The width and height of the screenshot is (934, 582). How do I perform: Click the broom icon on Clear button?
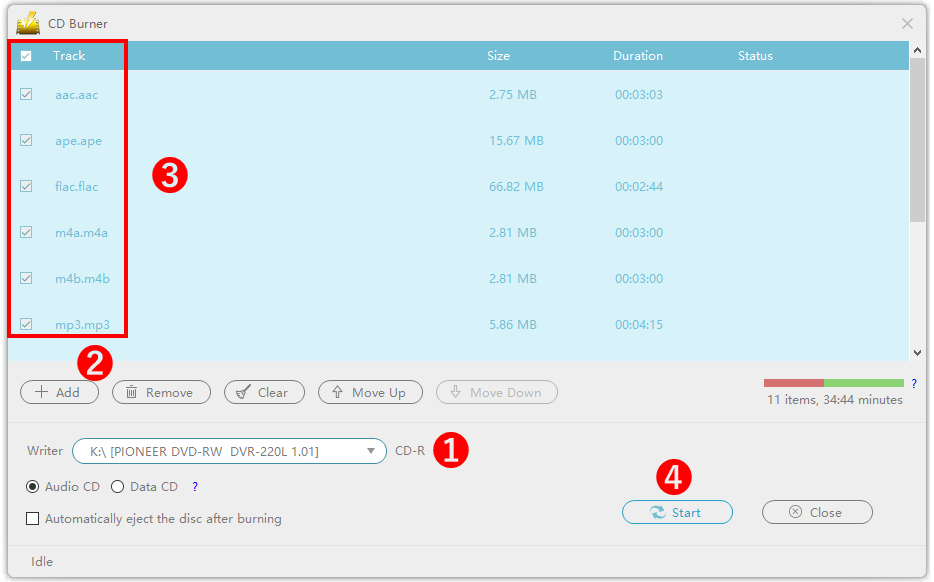point(244,393)
